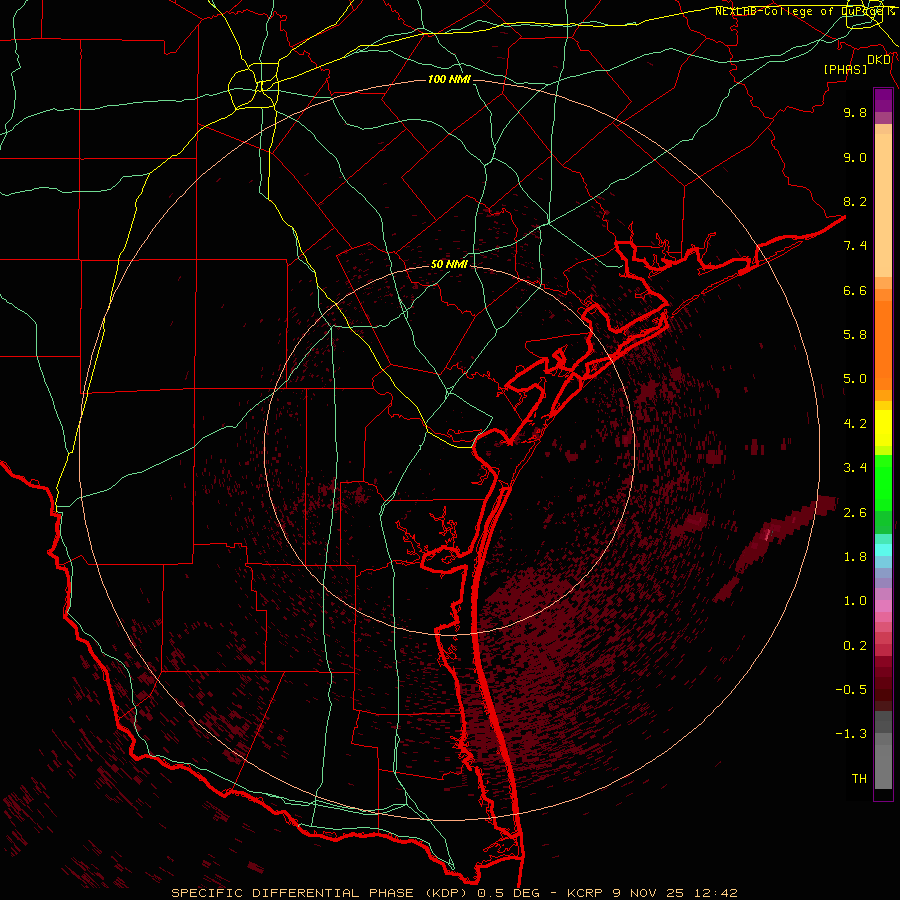
Task: Click the 3.4 scale tick label
Action: click(855, 468)
